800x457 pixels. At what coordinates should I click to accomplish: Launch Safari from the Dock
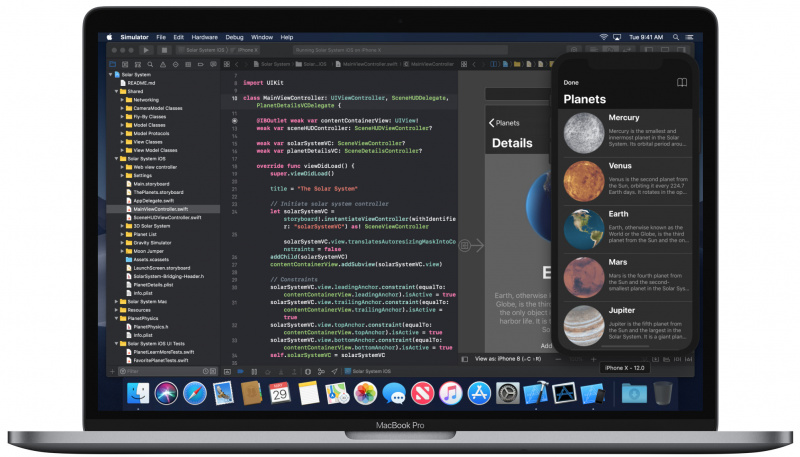point(194,393)
